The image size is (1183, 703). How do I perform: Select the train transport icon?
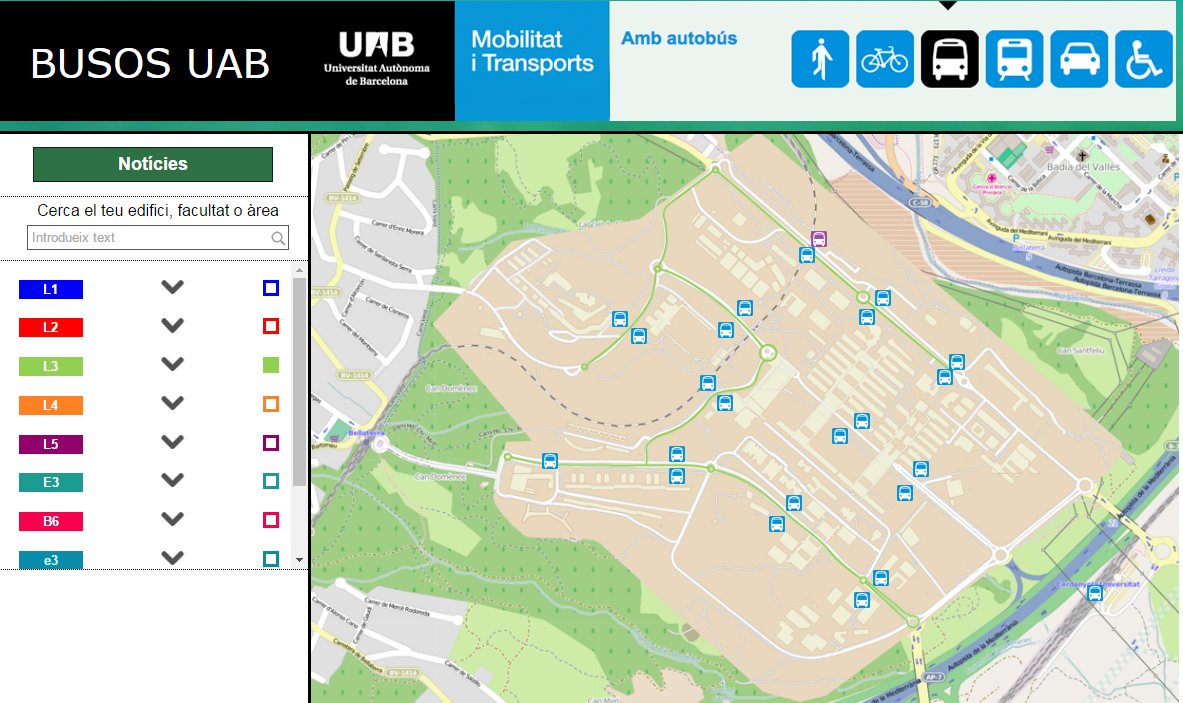point(1014,59)
